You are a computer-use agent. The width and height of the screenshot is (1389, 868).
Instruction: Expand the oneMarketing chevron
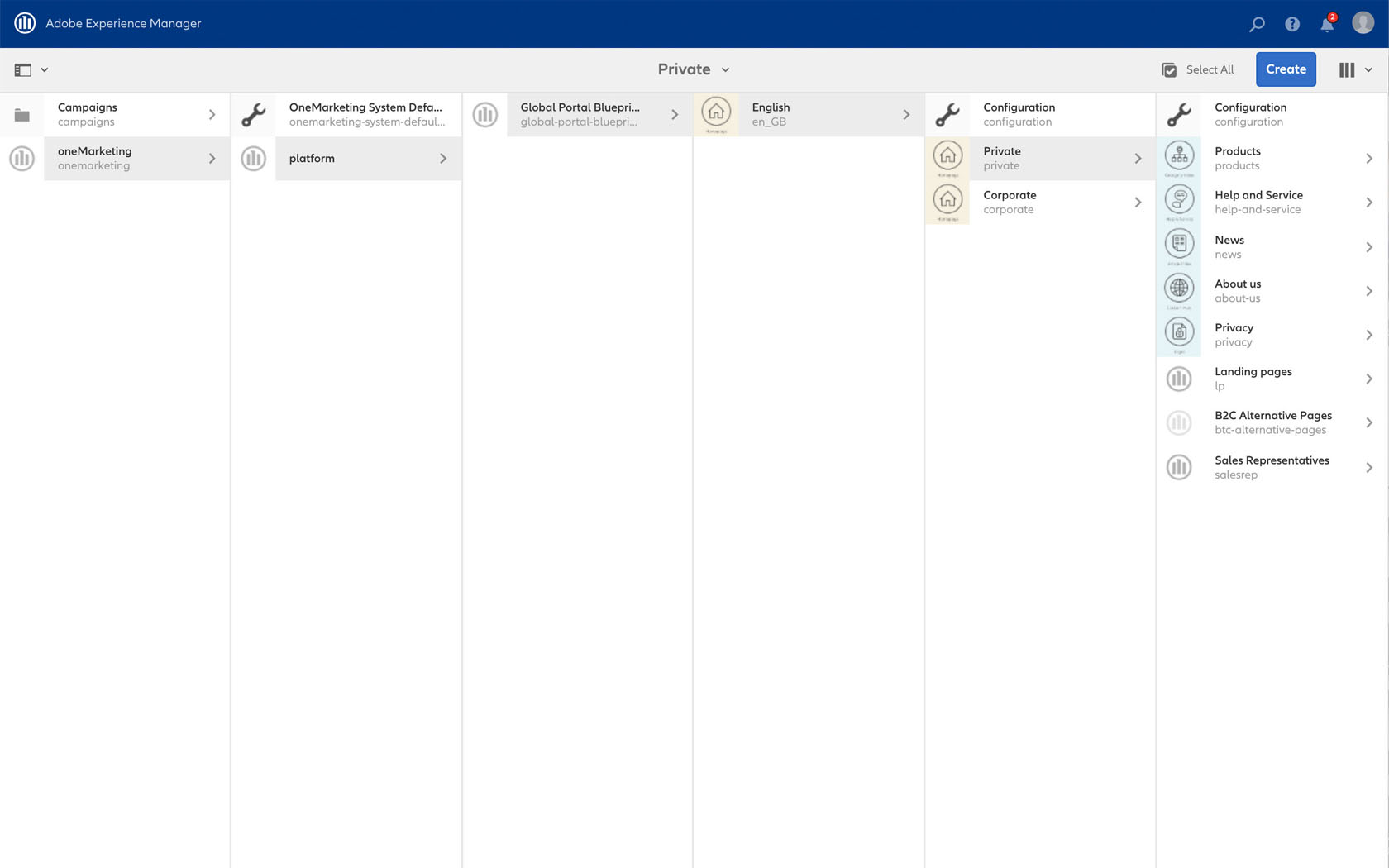coord(212,159)
